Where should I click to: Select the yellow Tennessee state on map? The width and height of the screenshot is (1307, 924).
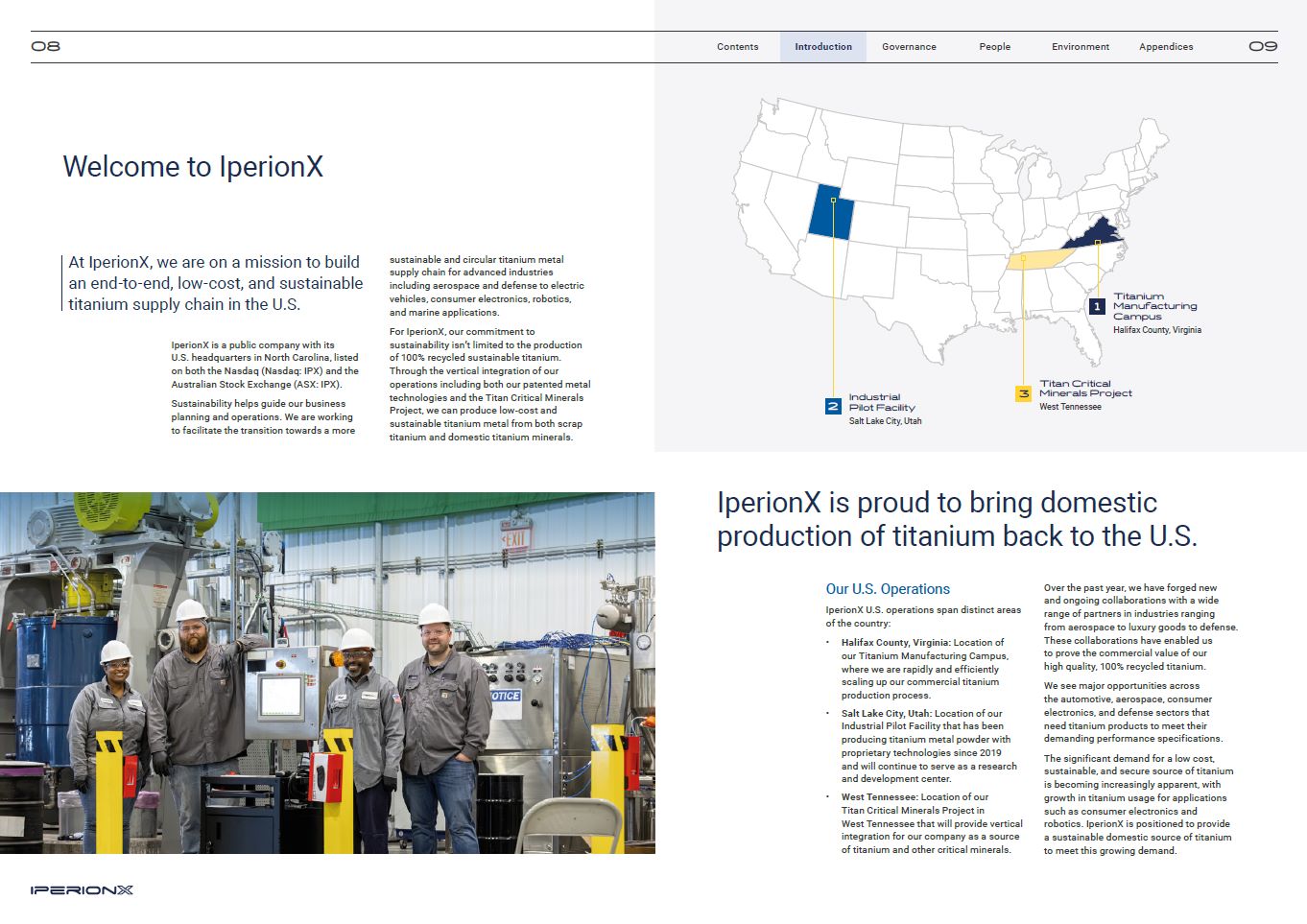click(1041, 259)
